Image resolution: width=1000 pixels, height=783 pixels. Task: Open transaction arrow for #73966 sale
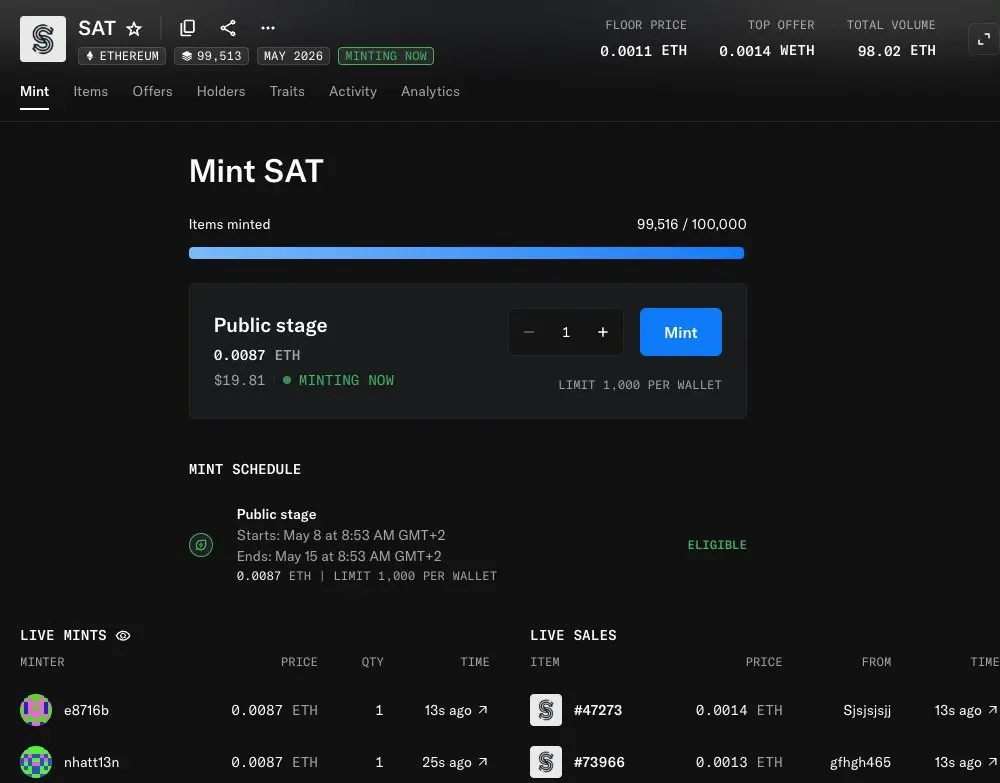pos(992,762)
